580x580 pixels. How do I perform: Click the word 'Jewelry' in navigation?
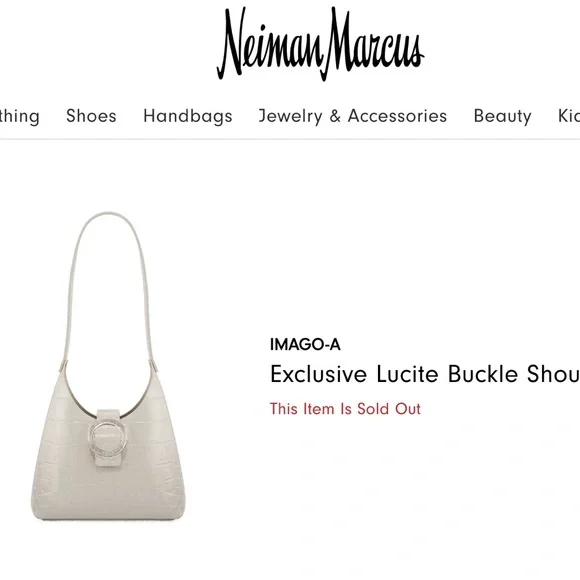[290, 116]
